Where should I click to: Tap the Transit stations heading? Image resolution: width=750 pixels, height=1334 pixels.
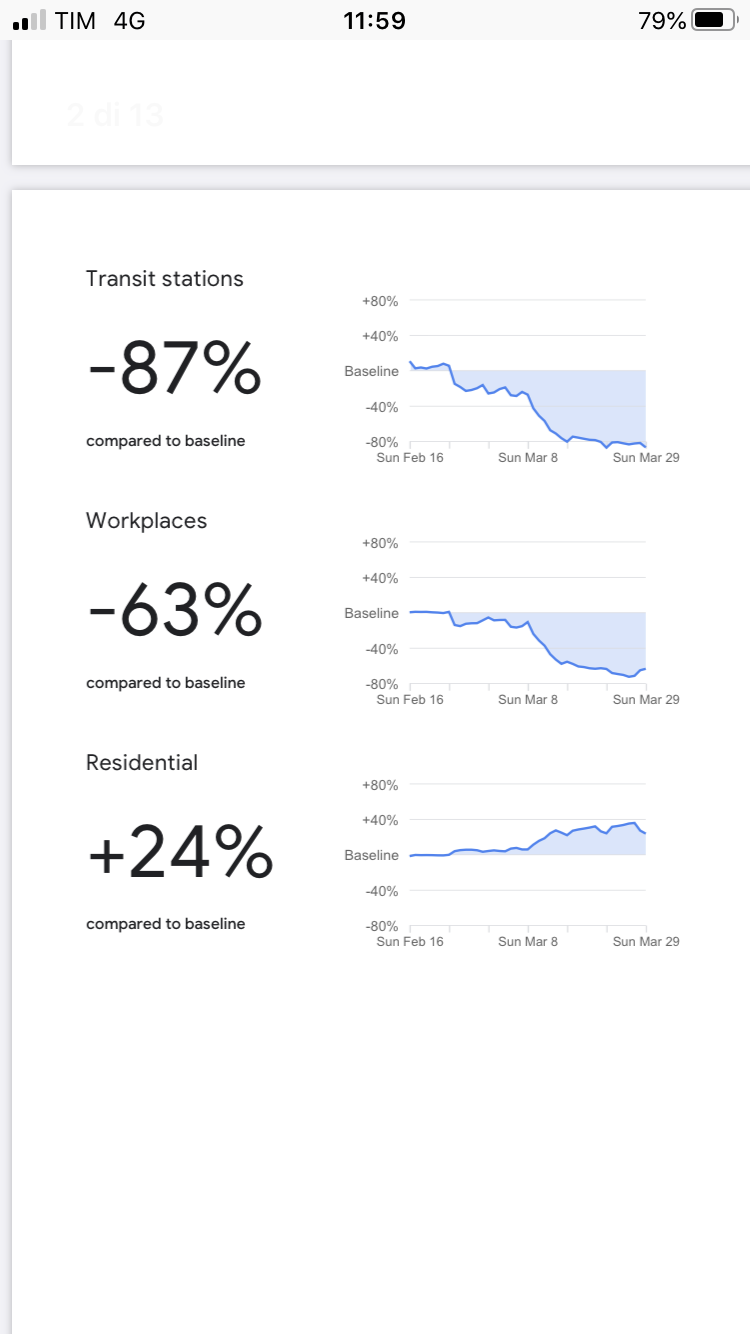click(164, 279)
